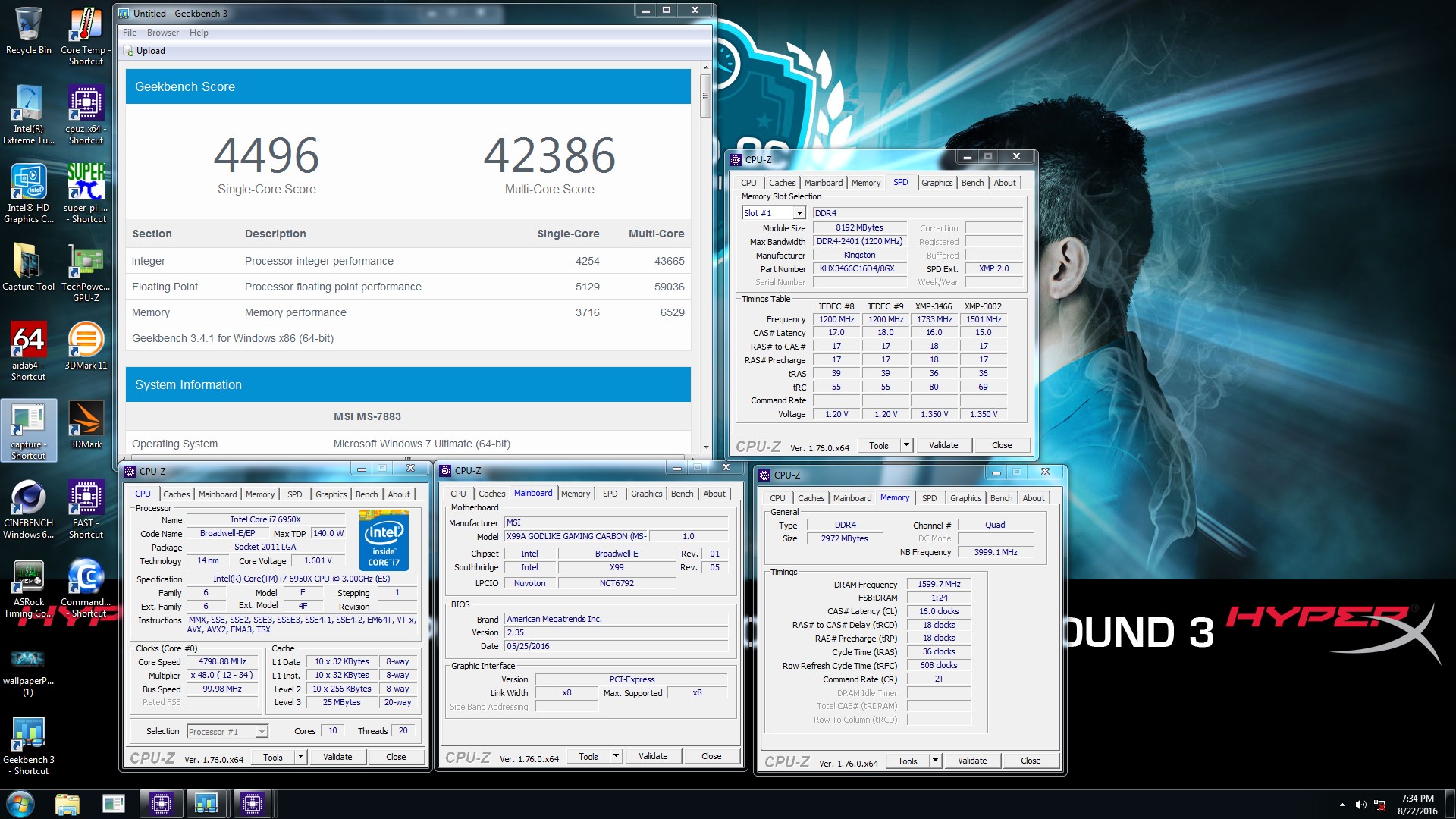1456x819 pixels.
Task: Open Slot #1 memory slot dropdown
Action: pyautogui.click(x=799, y=213)
